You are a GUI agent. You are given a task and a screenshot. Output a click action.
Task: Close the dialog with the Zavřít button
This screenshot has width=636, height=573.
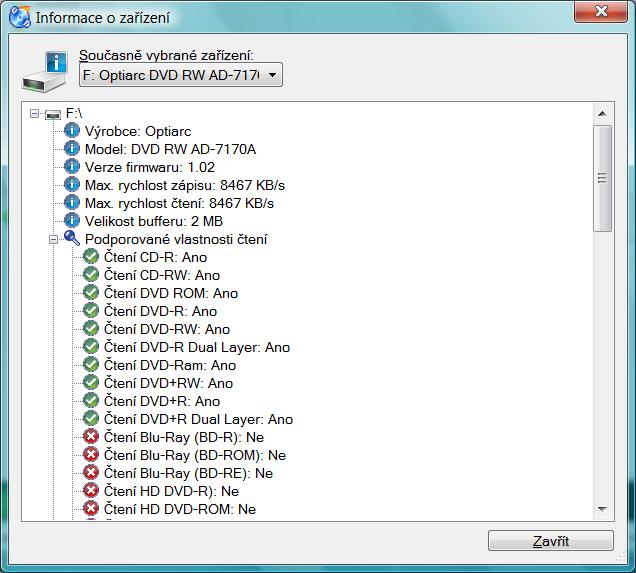point(551,541)
